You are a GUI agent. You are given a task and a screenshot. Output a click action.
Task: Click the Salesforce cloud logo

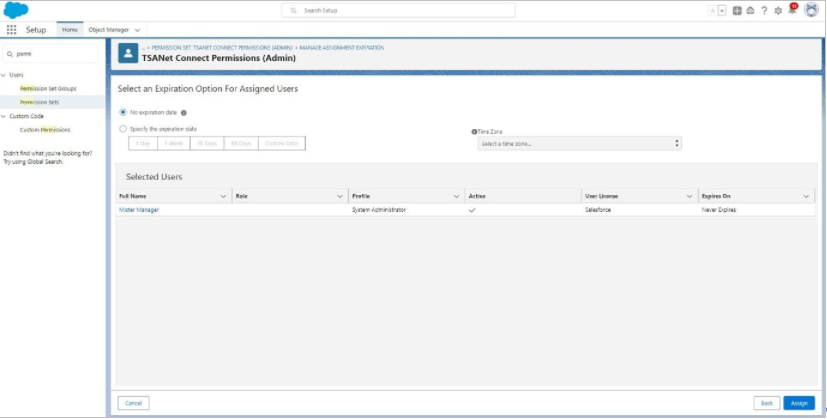pyautogui.click(x=16, y=10)
